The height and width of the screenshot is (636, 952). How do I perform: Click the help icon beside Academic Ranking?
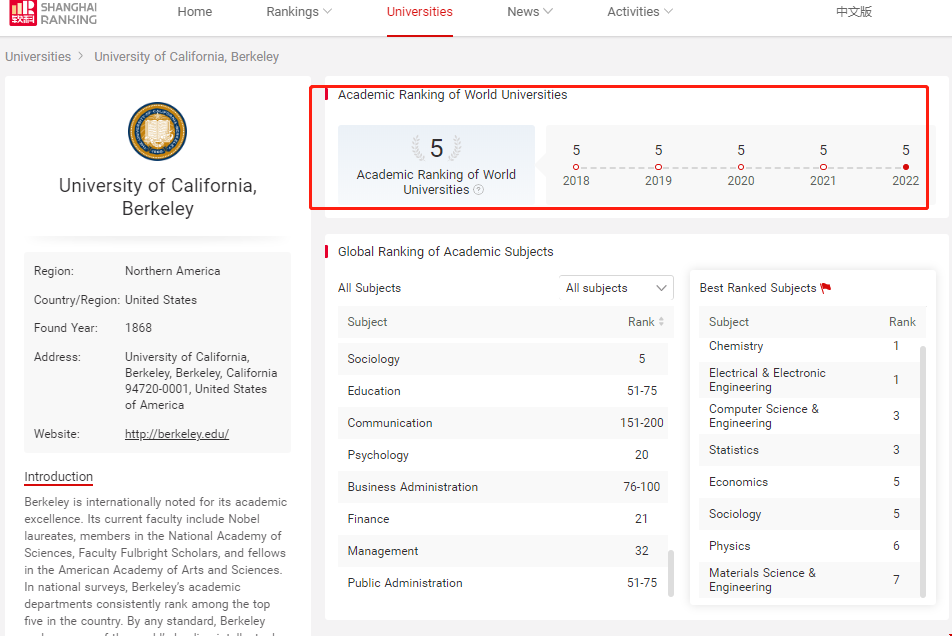pyautogui.click(x=478, y=190)
